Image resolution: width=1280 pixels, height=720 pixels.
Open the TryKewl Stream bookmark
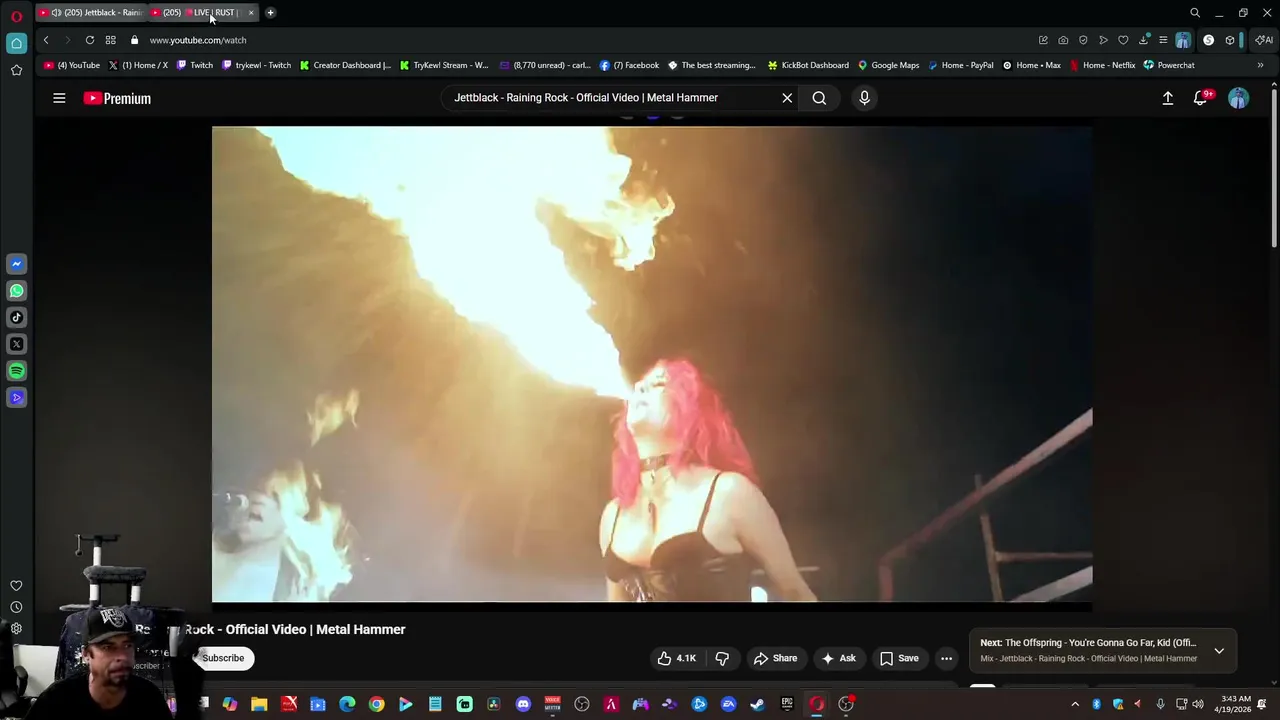coord(444,65)
